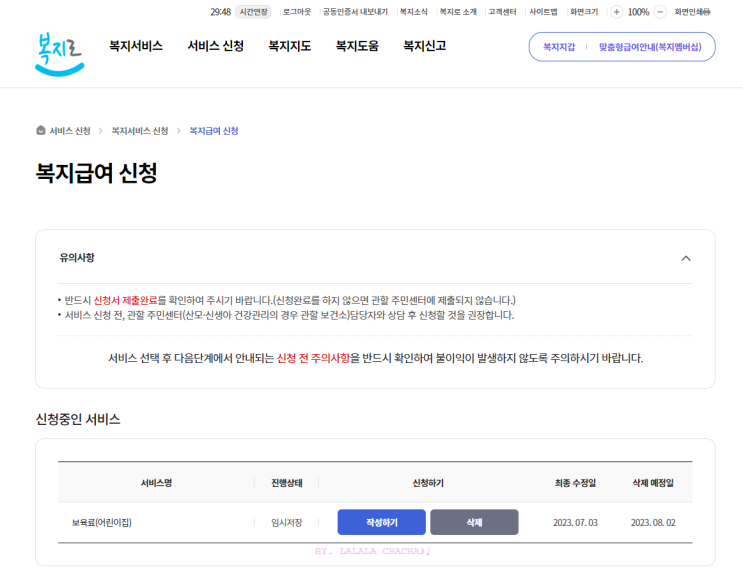Open 맞춤형급여안내(복지멤버십) link
Viewport: 743px width, 572px height.
pyautogui.click(x=650, y=47)
